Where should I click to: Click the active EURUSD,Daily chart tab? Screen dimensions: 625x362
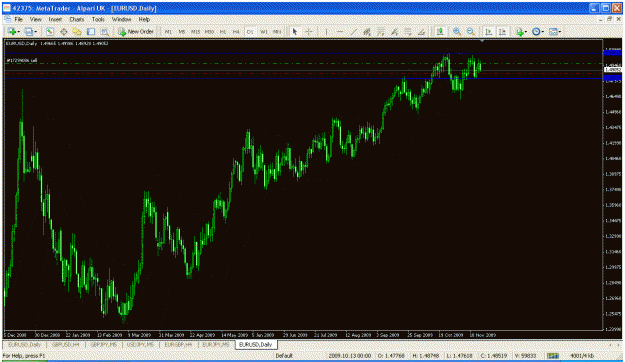256,344
